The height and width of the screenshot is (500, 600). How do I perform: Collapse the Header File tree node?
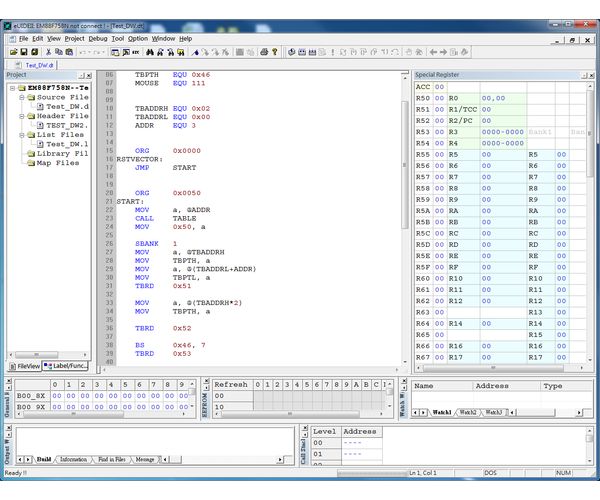pos(21,116)
